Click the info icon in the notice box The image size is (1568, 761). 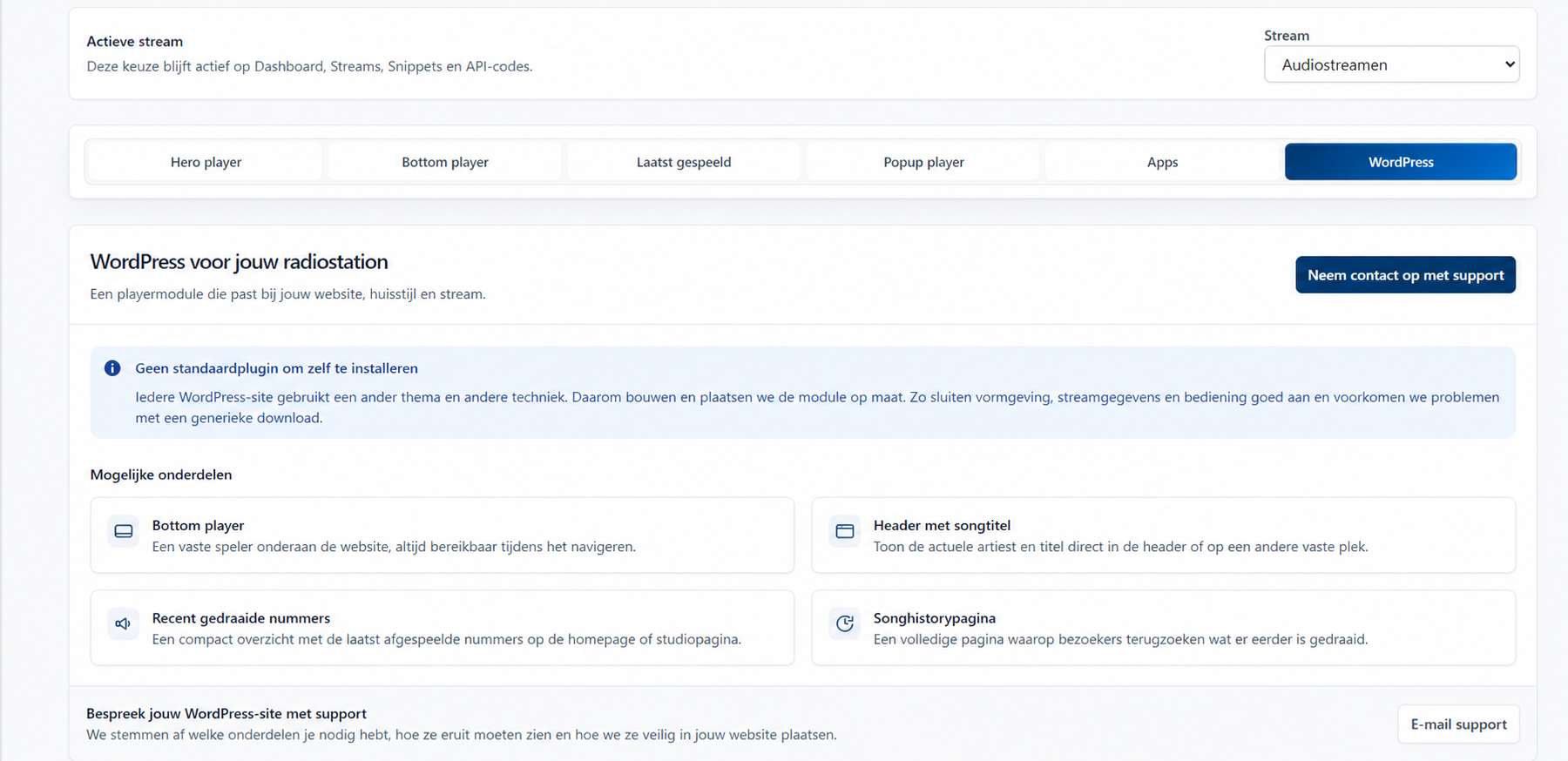click(112, 368)
